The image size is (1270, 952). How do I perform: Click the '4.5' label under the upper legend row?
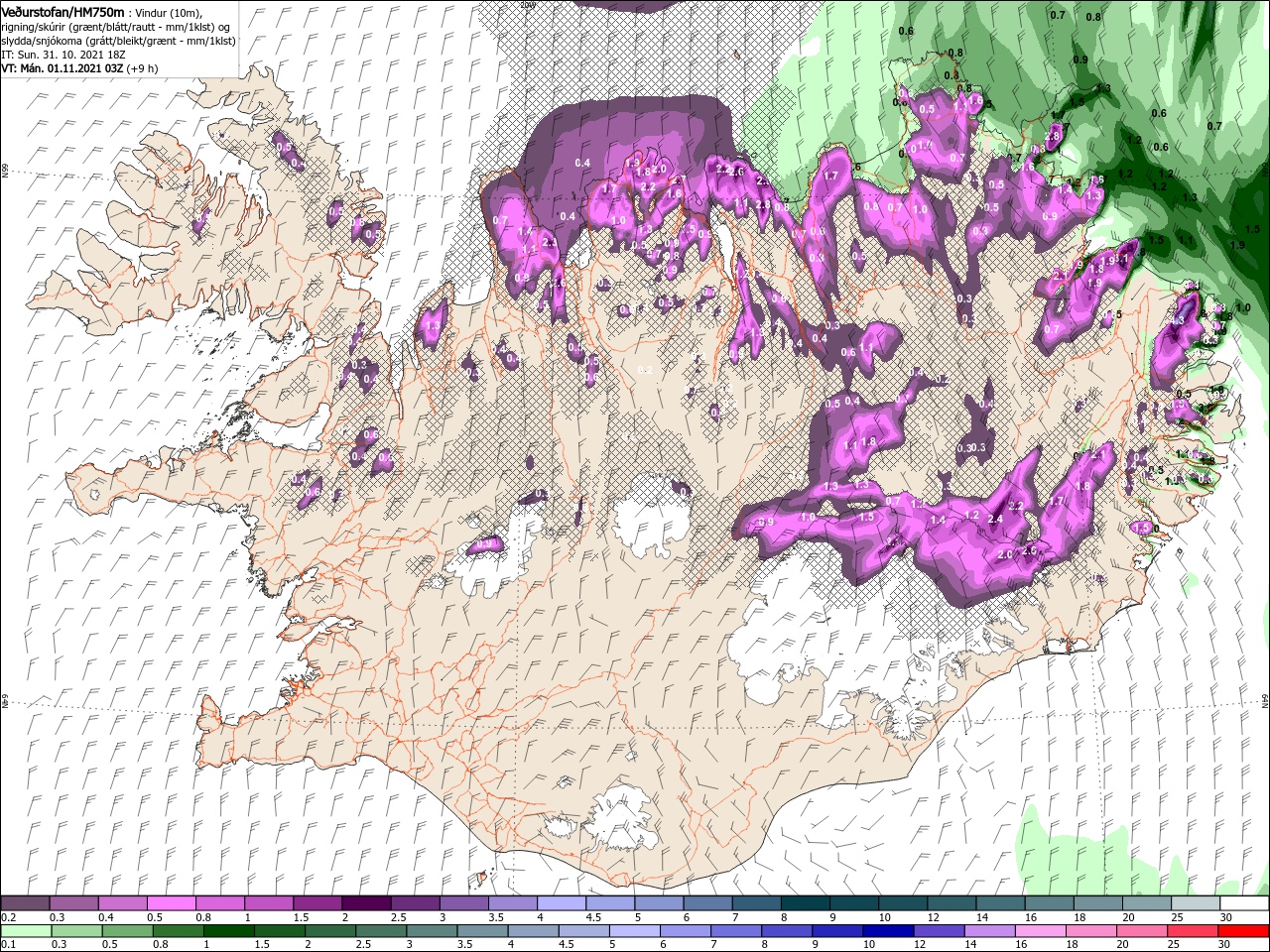(x=594, y=917)
